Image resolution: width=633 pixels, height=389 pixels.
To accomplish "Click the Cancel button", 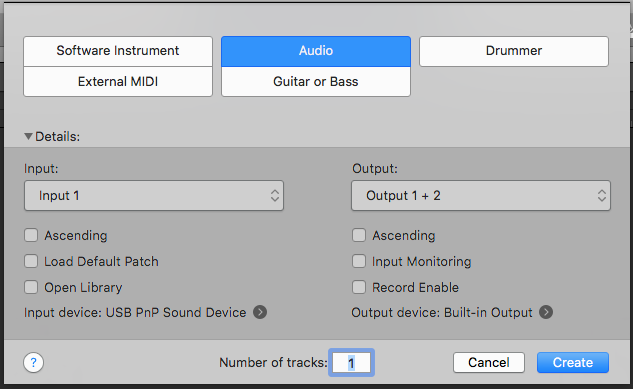I will pos(489,362).
